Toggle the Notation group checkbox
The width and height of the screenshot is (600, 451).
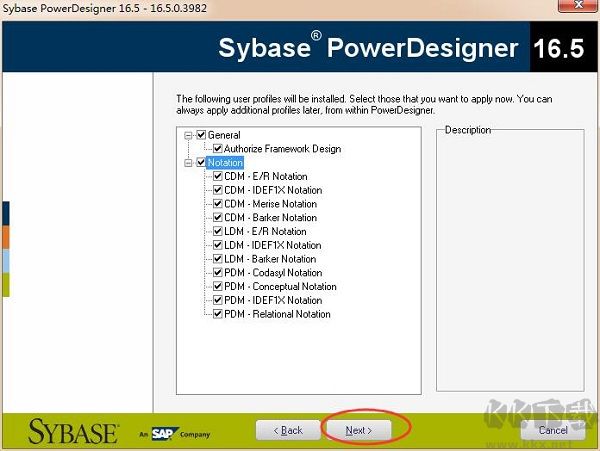coord(201,162)
